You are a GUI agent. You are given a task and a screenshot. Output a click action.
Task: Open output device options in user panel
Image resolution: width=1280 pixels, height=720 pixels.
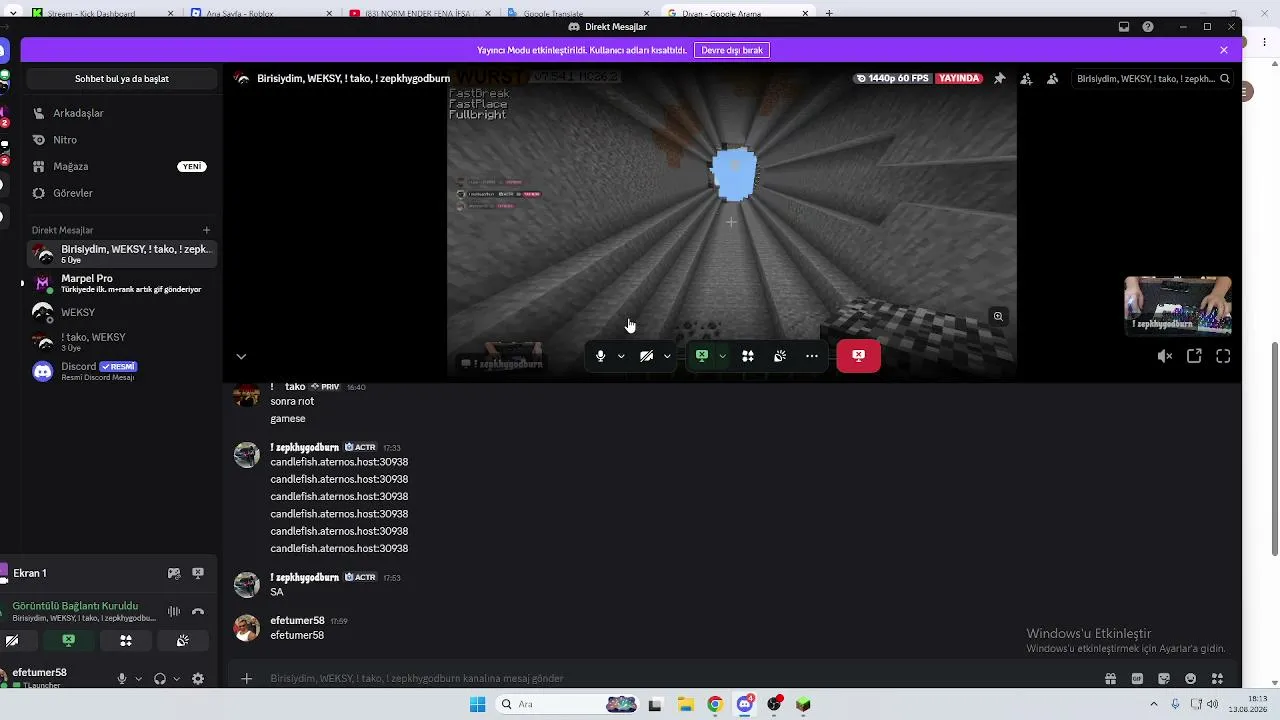tap(176, 679)
